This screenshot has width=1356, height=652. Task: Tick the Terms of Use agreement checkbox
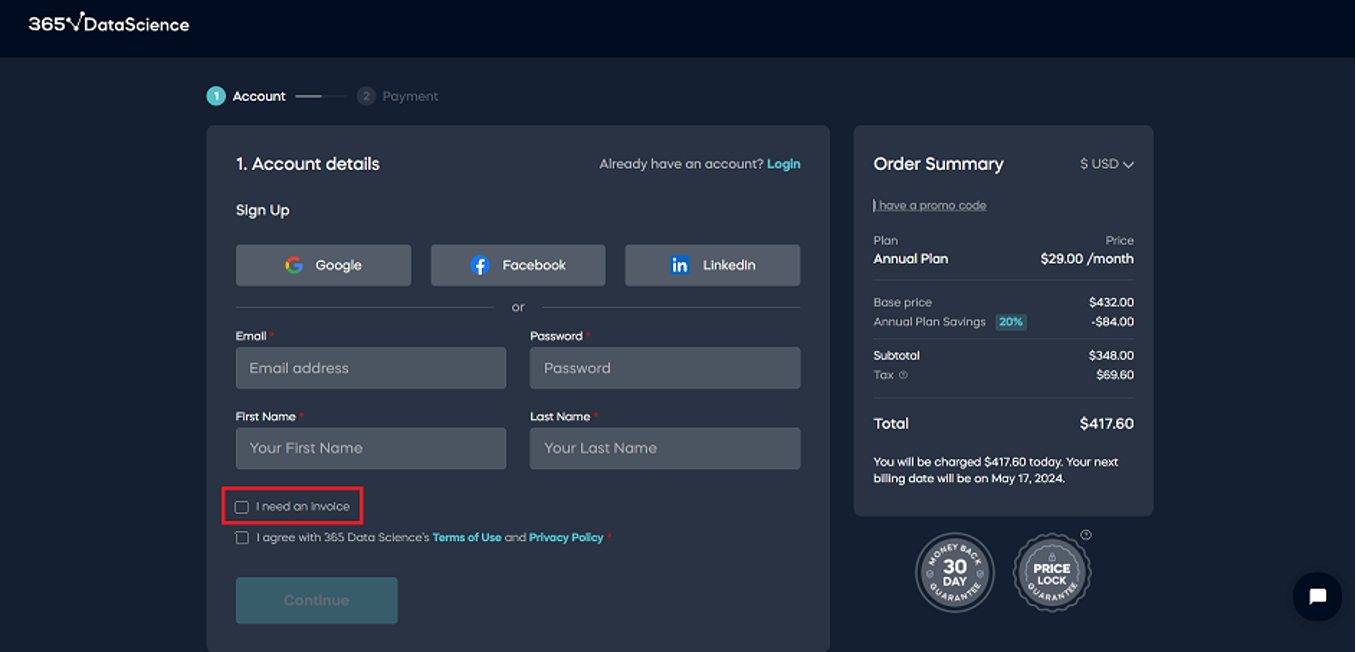click(x=242, y=538)
